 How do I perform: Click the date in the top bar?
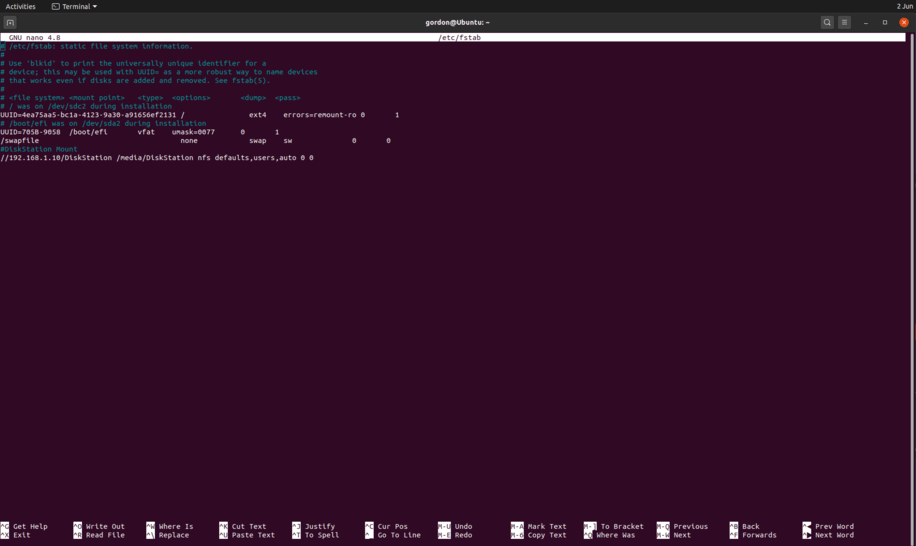coord(904,6)
